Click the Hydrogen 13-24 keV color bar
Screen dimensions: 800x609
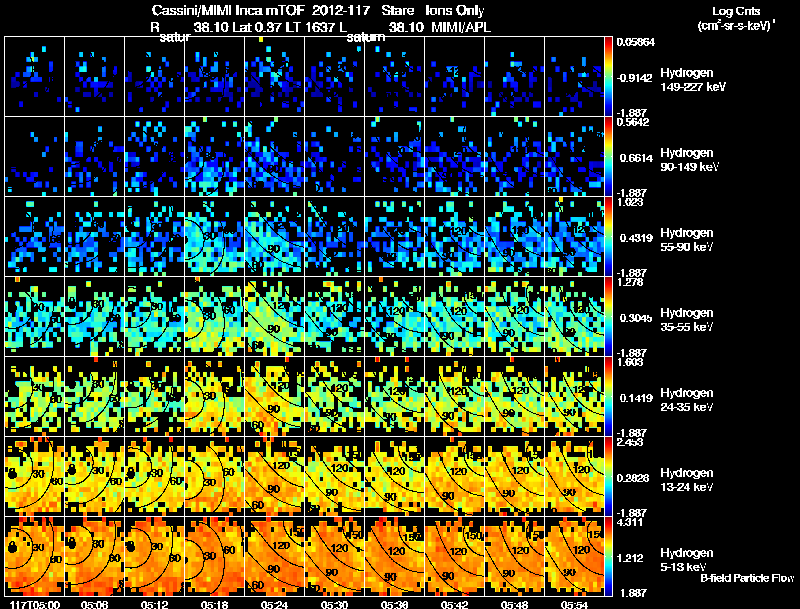click(x=608, y=477)
